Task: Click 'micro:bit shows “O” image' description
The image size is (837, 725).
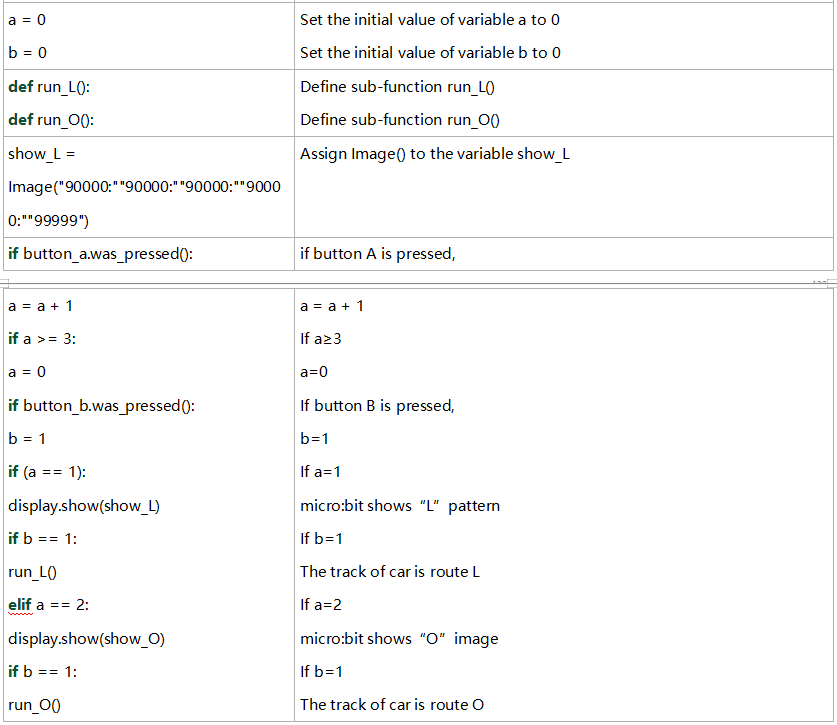Action: 399,639
